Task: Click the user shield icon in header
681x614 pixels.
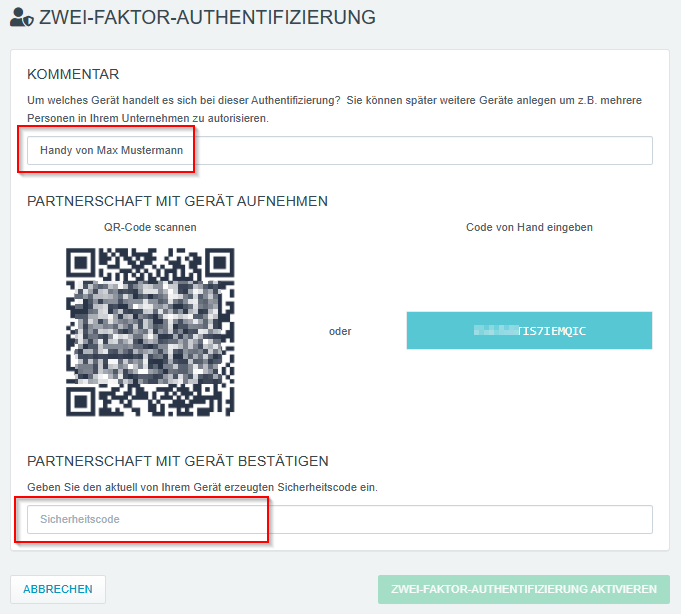Action: tap(21, 18)
